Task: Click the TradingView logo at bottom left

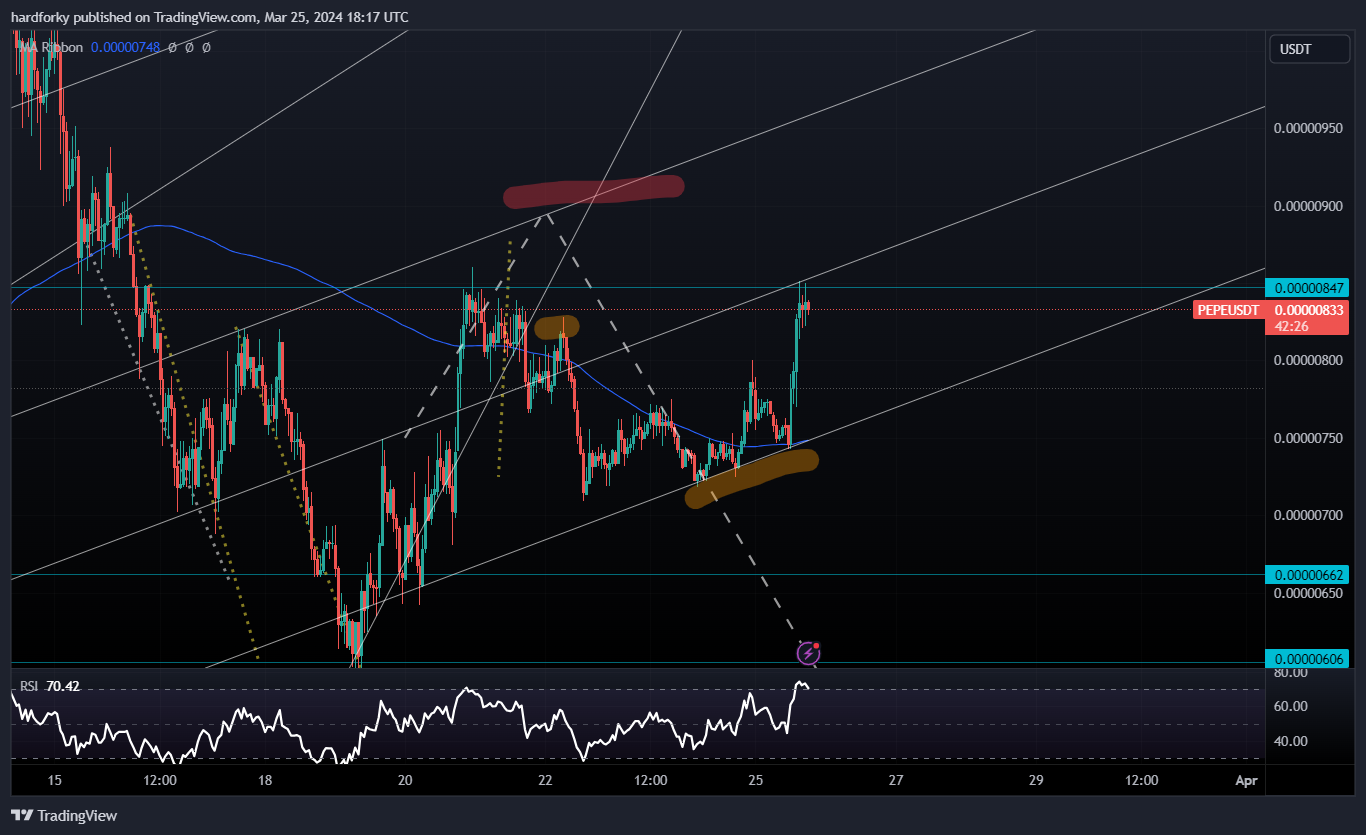Action: [x=65, y=815]
